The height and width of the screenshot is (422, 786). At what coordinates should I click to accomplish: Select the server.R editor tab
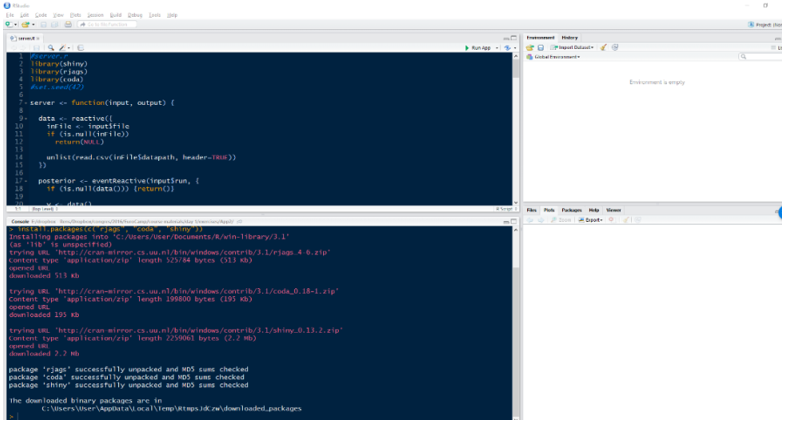[23, 38]
